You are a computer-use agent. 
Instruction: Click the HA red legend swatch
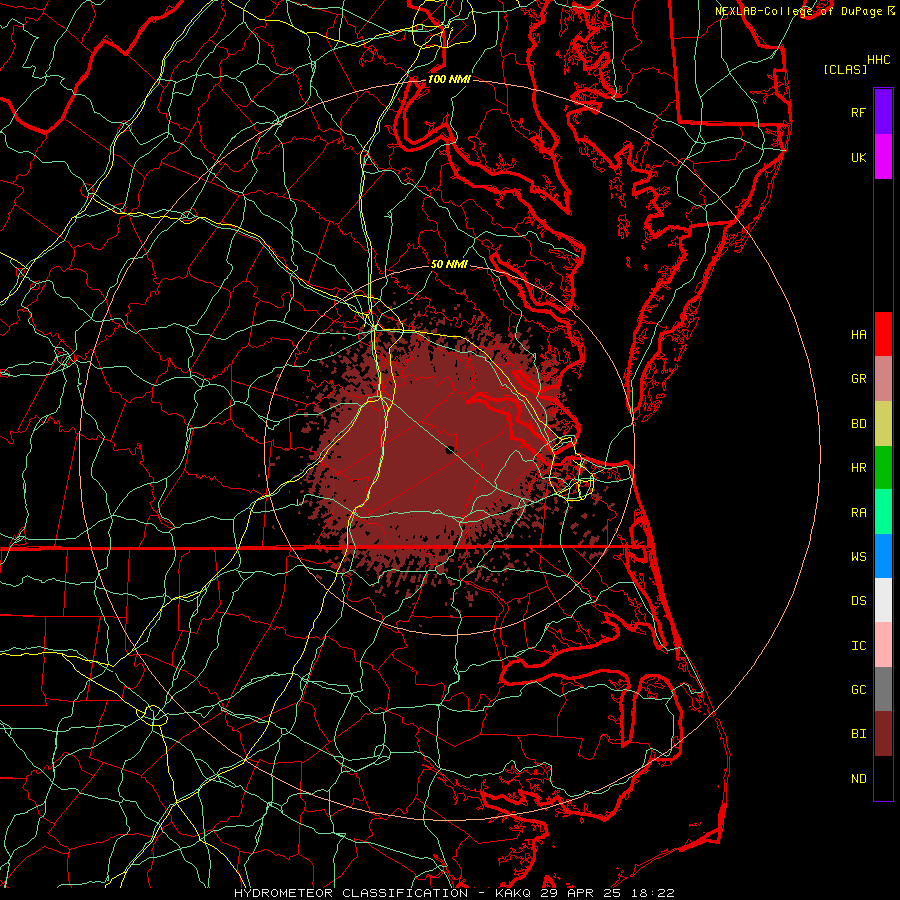click(883, 334)
